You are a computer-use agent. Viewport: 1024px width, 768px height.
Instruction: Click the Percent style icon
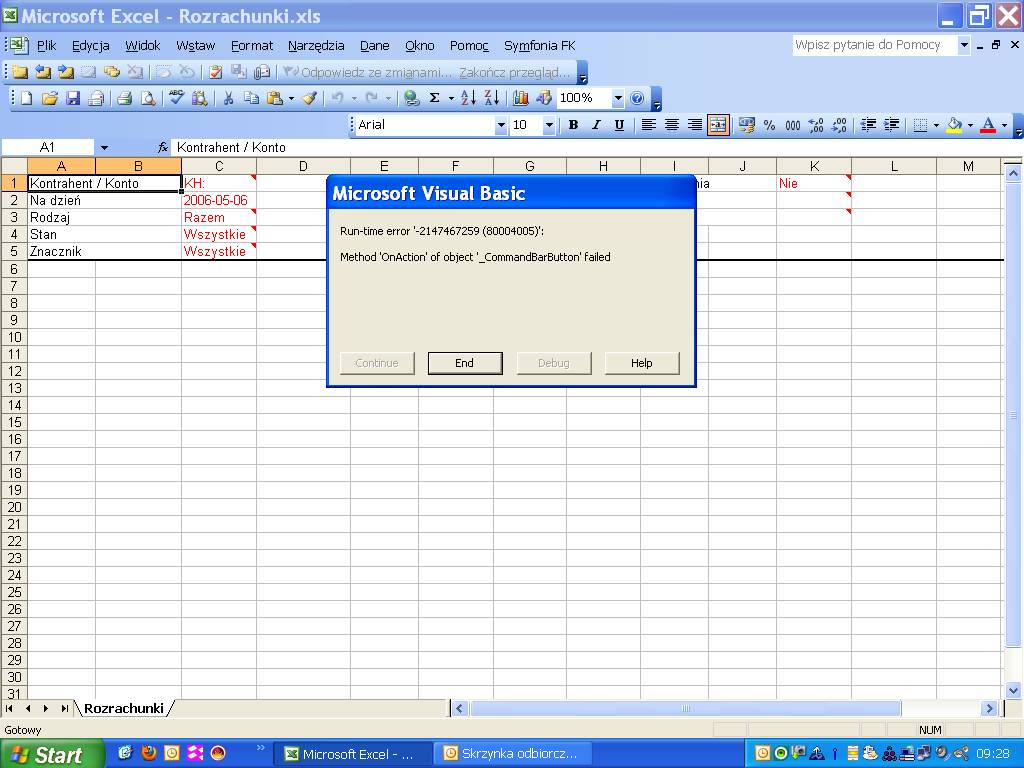769,125
